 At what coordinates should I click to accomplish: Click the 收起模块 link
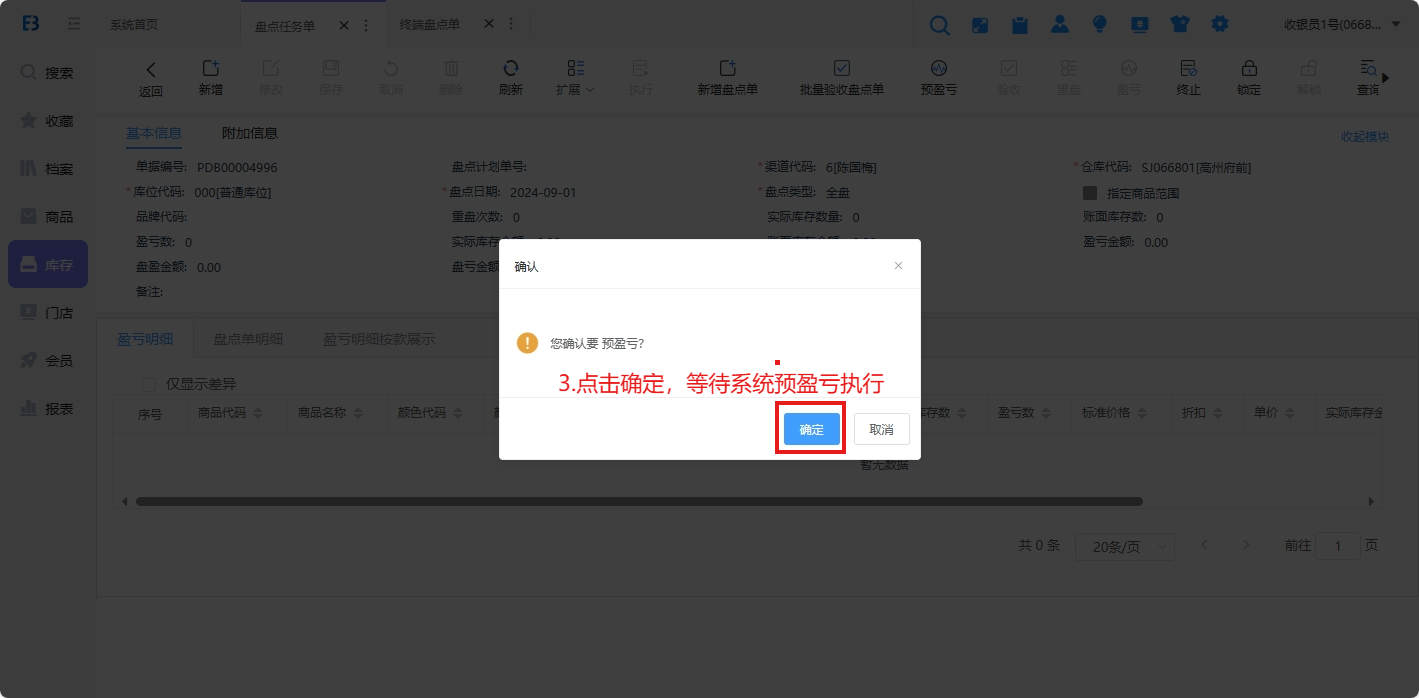1365,136
